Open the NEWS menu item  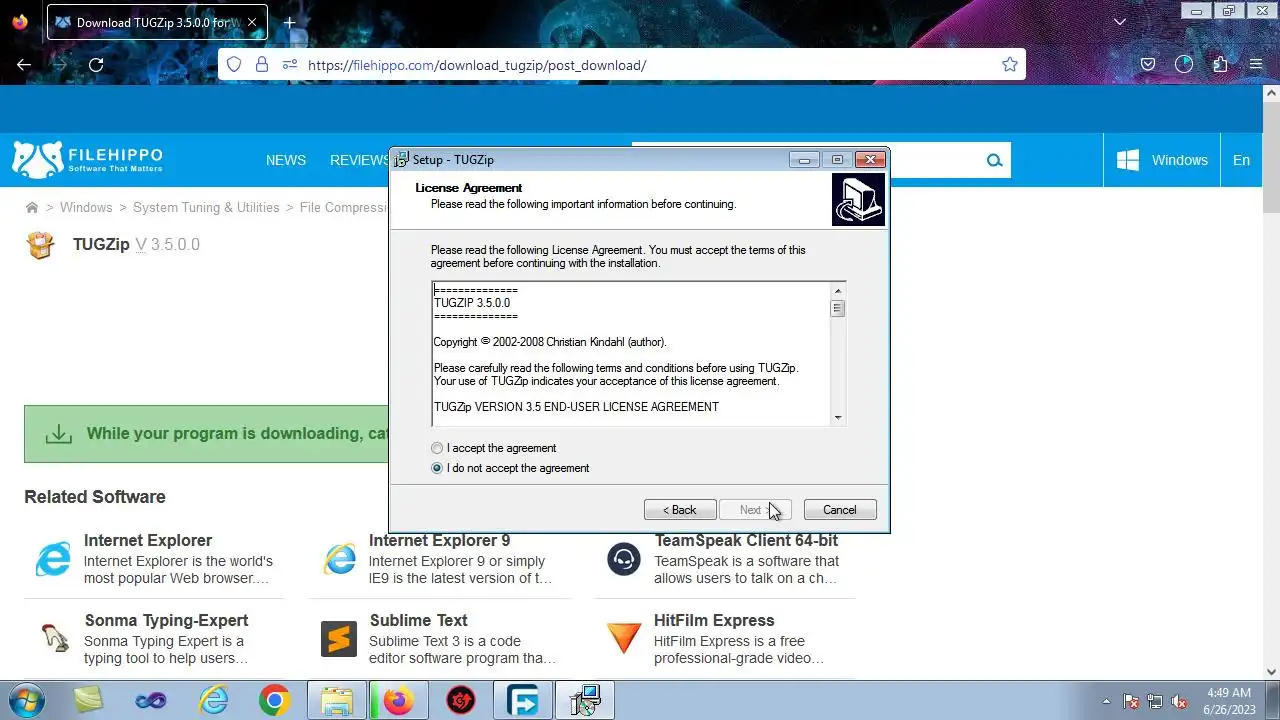[x=286, y=160]
